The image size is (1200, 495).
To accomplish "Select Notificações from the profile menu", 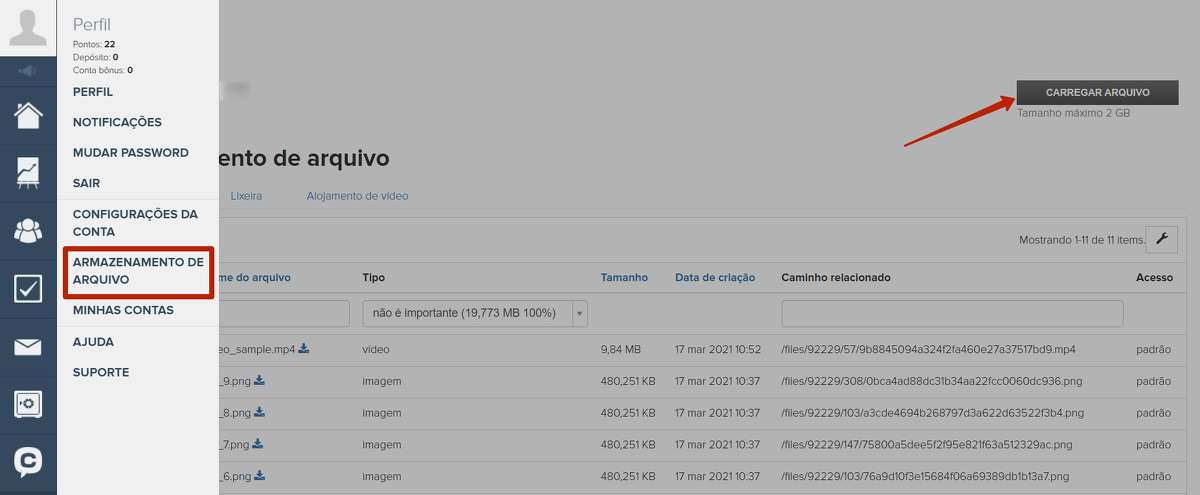I will coord(117,122).
